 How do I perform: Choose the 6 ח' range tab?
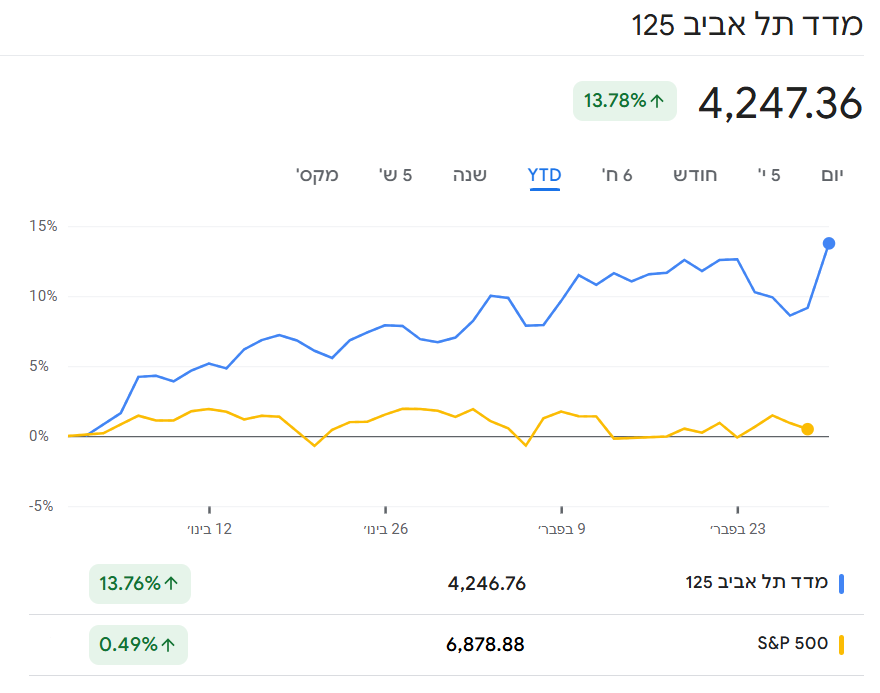(x=617, y=175)
